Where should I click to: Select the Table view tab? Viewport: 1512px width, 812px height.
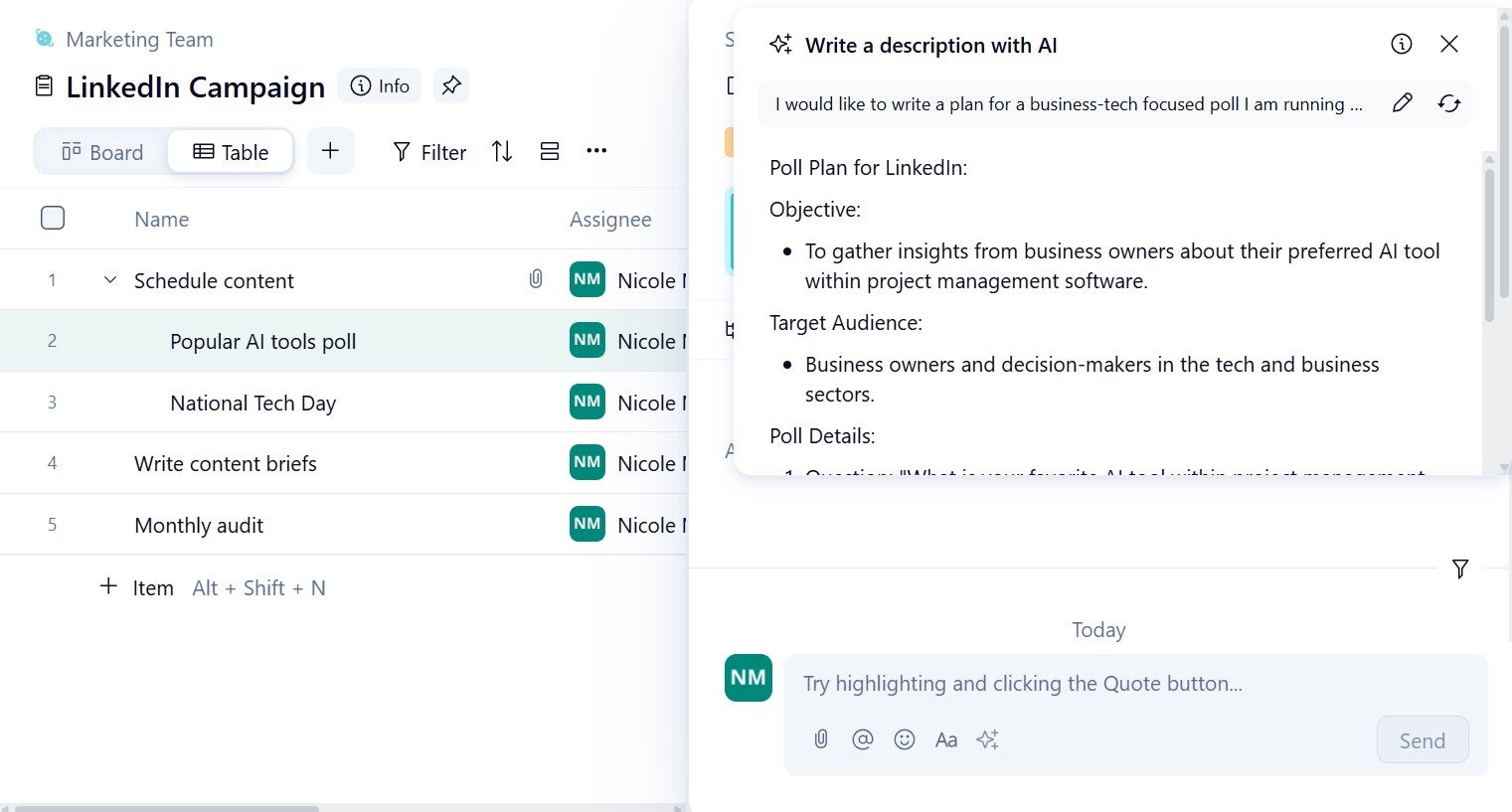[x=230, y=151]
